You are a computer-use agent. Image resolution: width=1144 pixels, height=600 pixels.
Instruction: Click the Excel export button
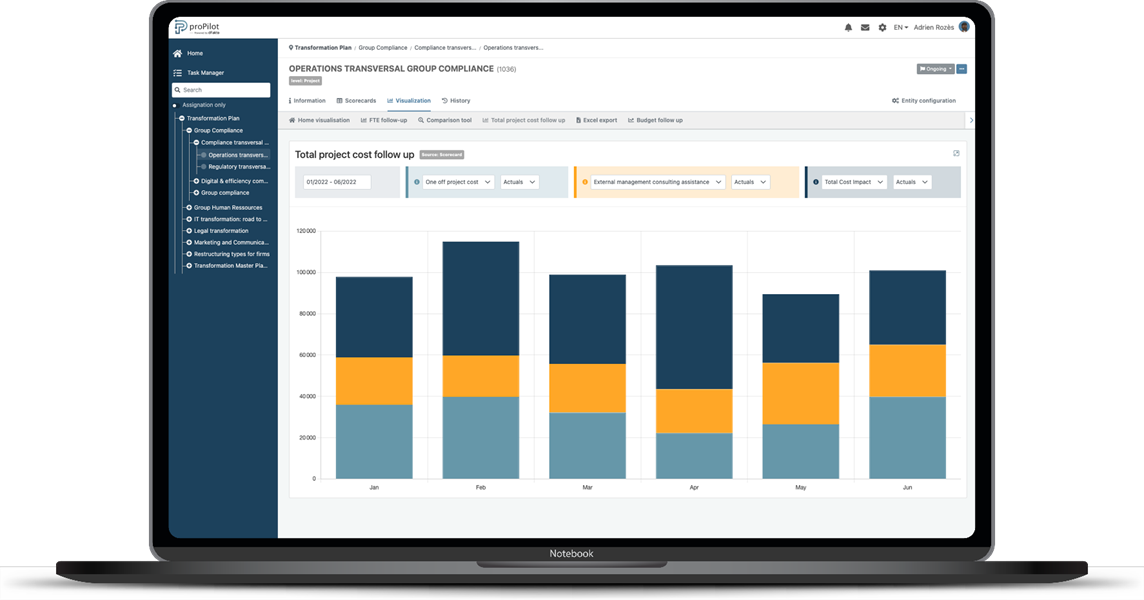[x=596, y=120]
